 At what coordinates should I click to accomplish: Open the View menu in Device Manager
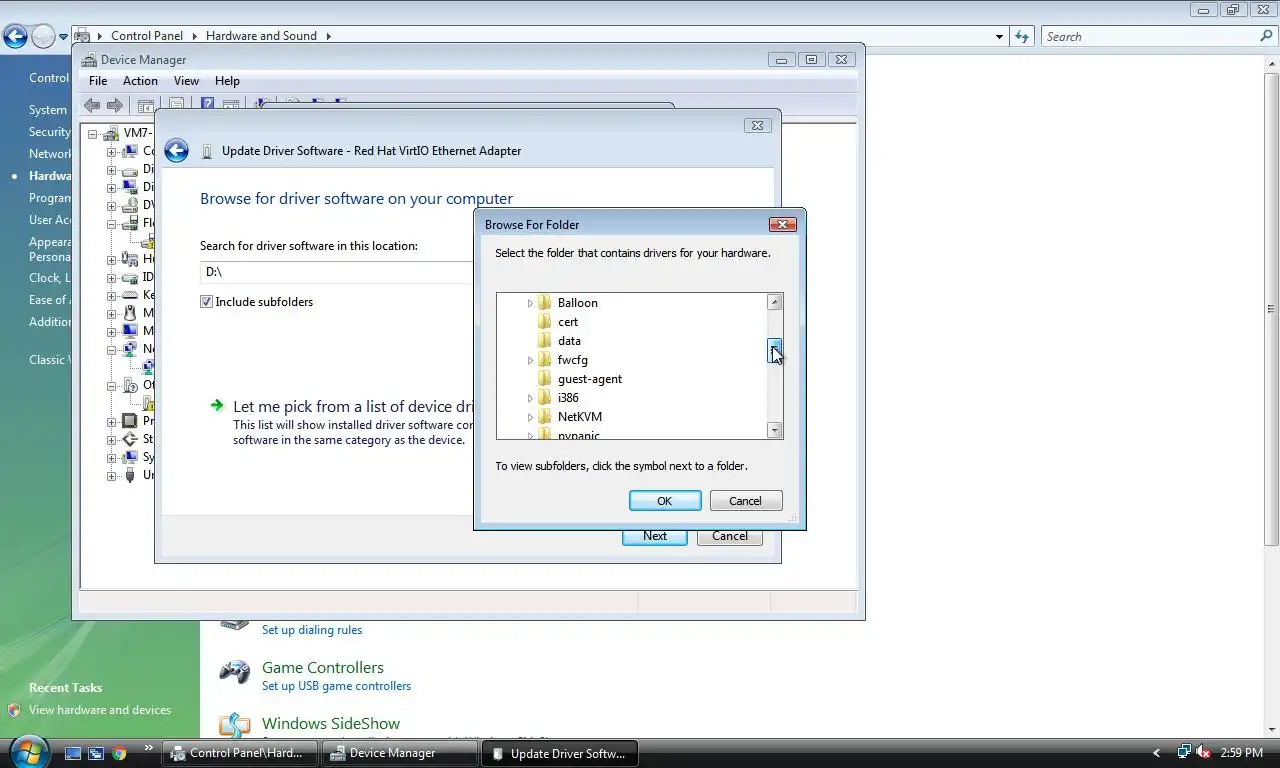(186, 81)
